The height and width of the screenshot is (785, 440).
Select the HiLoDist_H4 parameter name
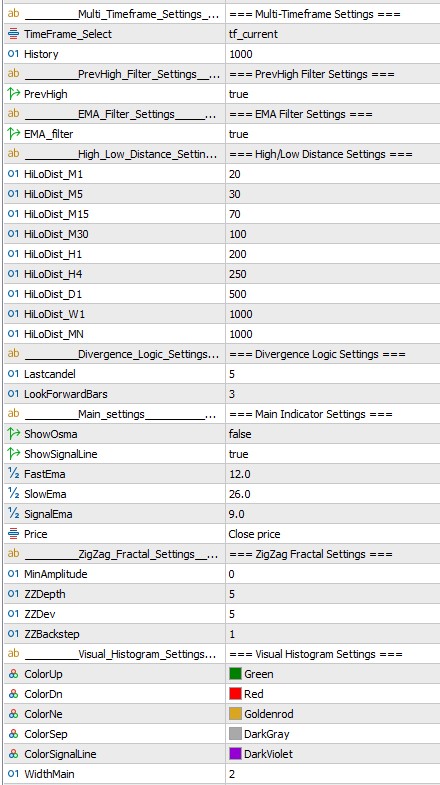(53, 274)
